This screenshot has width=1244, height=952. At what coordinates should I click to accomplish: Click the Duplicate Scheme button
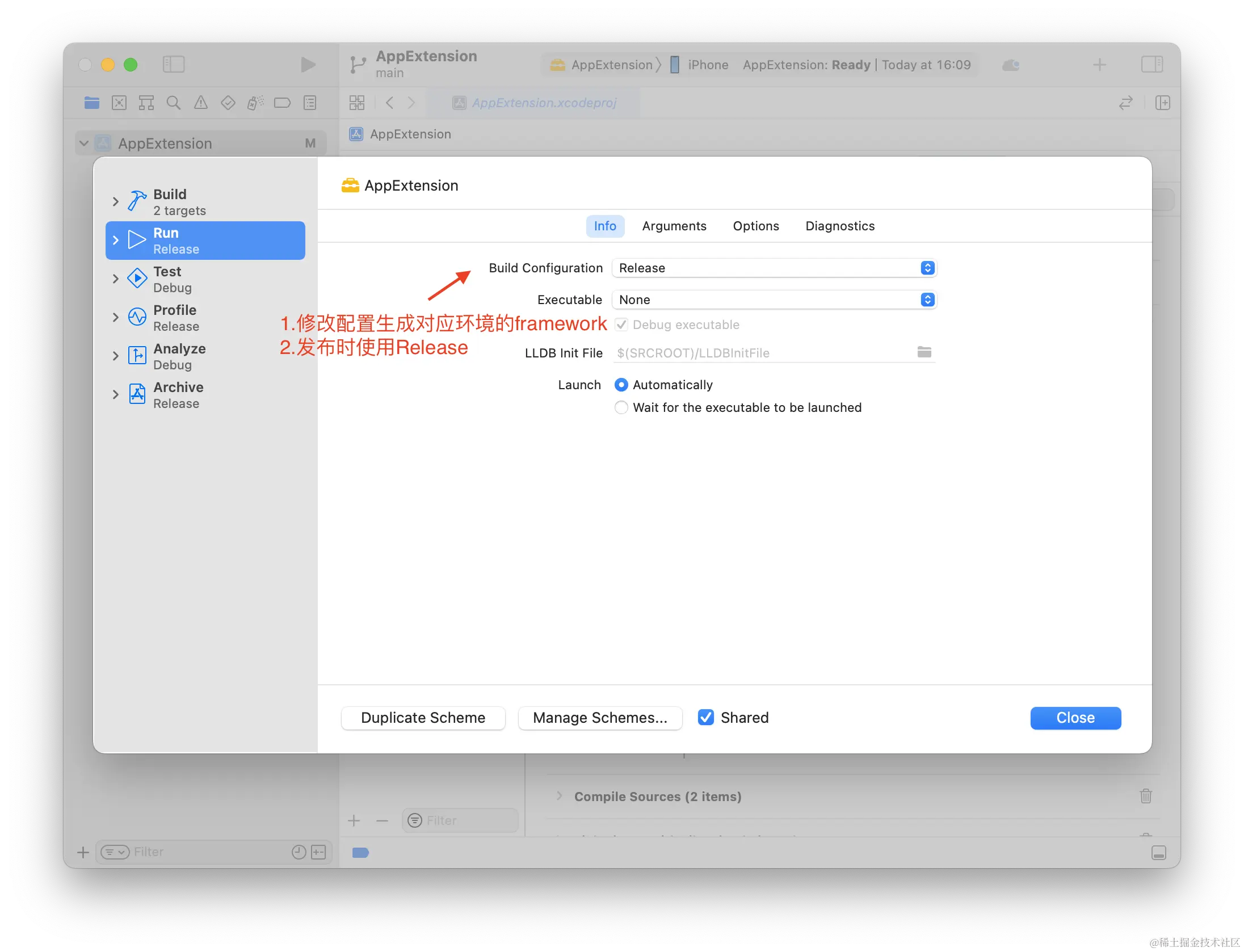tap(423, 718)
